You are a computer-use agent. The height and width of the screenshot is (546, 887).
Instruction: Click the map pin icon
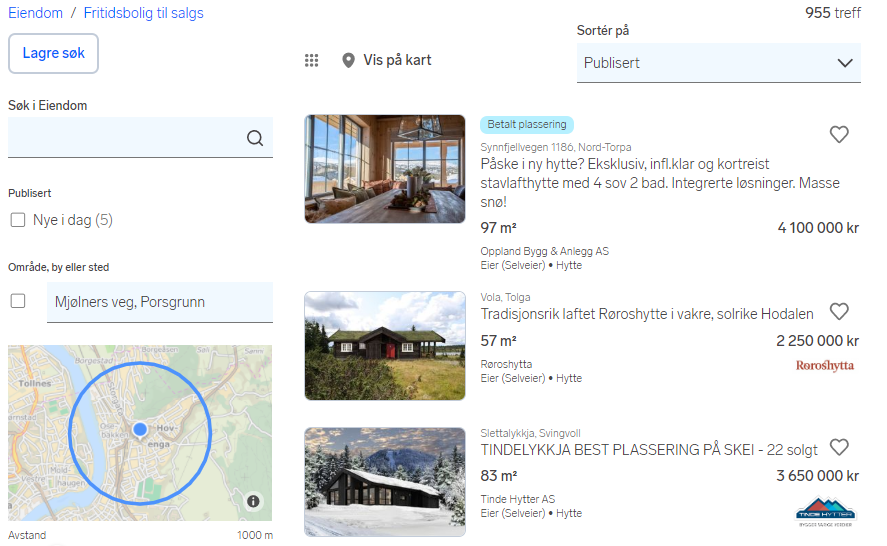(348, 61)
